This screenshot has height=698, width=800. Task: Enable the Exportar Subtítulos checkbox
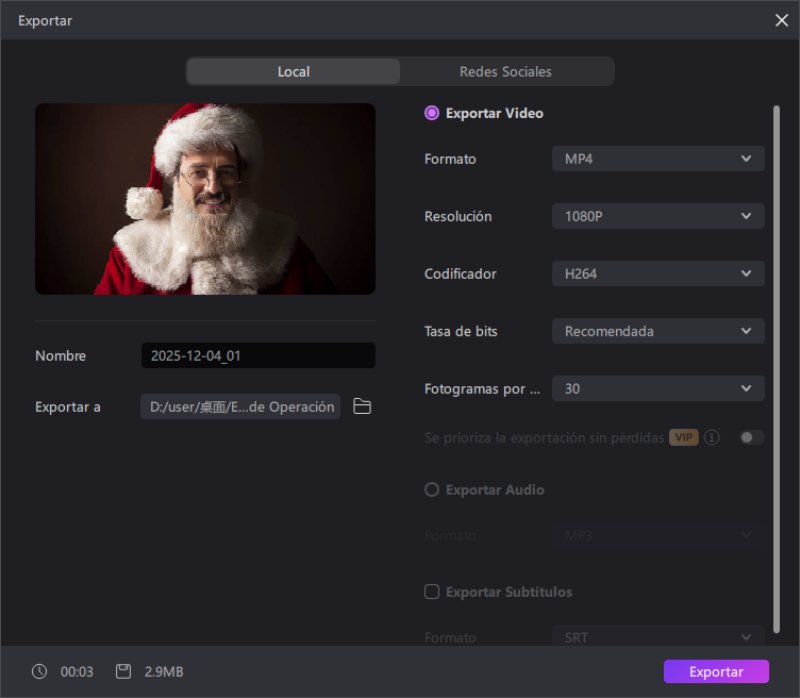click(x=431, y=592)
